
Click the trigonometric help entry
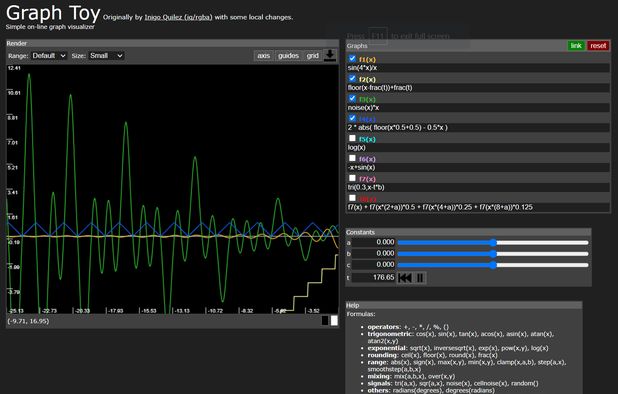[x=461, y=337]
